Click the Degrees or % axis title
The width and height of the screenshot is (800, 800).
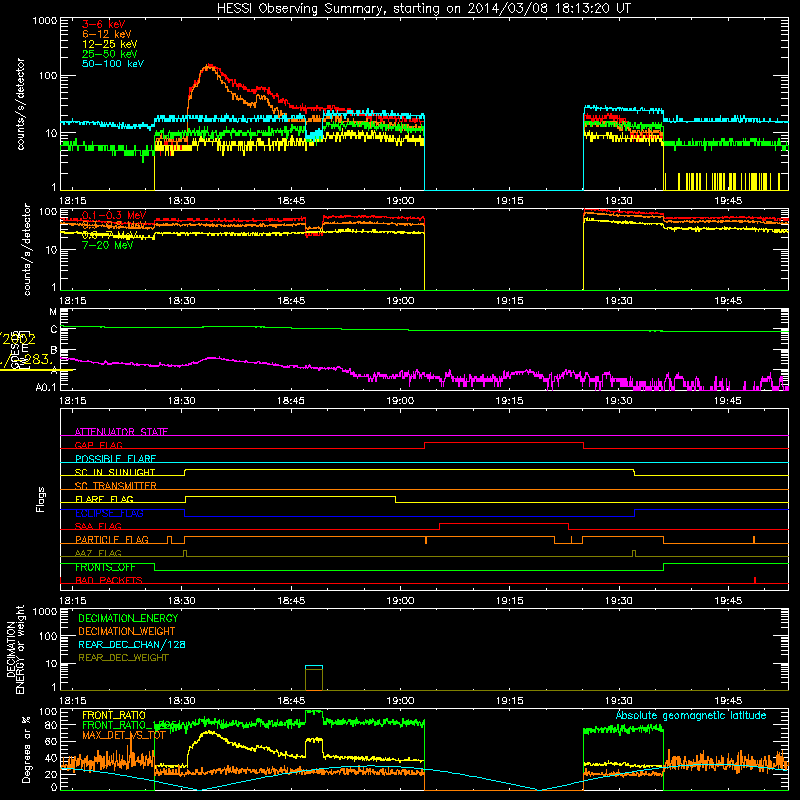pos(26,749)
